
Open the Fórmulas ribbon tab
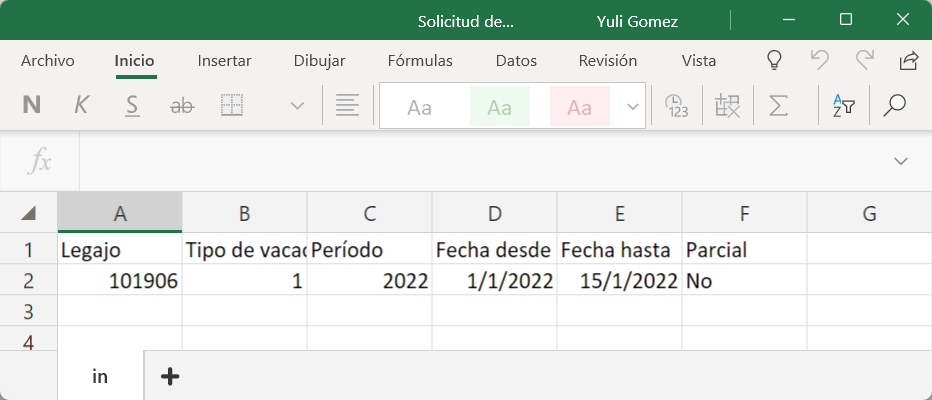pos(420,61)
